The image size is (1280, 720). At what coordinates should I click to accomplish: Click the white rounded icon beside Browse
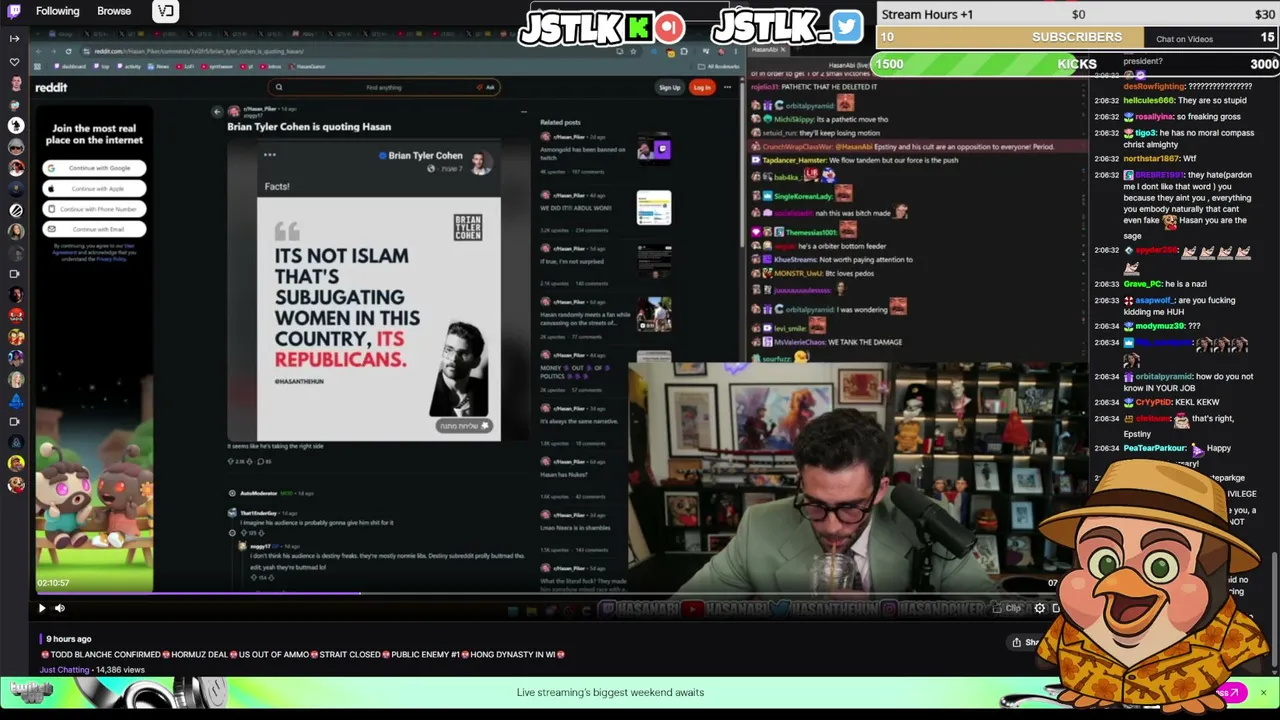click(x=166, y=11)
